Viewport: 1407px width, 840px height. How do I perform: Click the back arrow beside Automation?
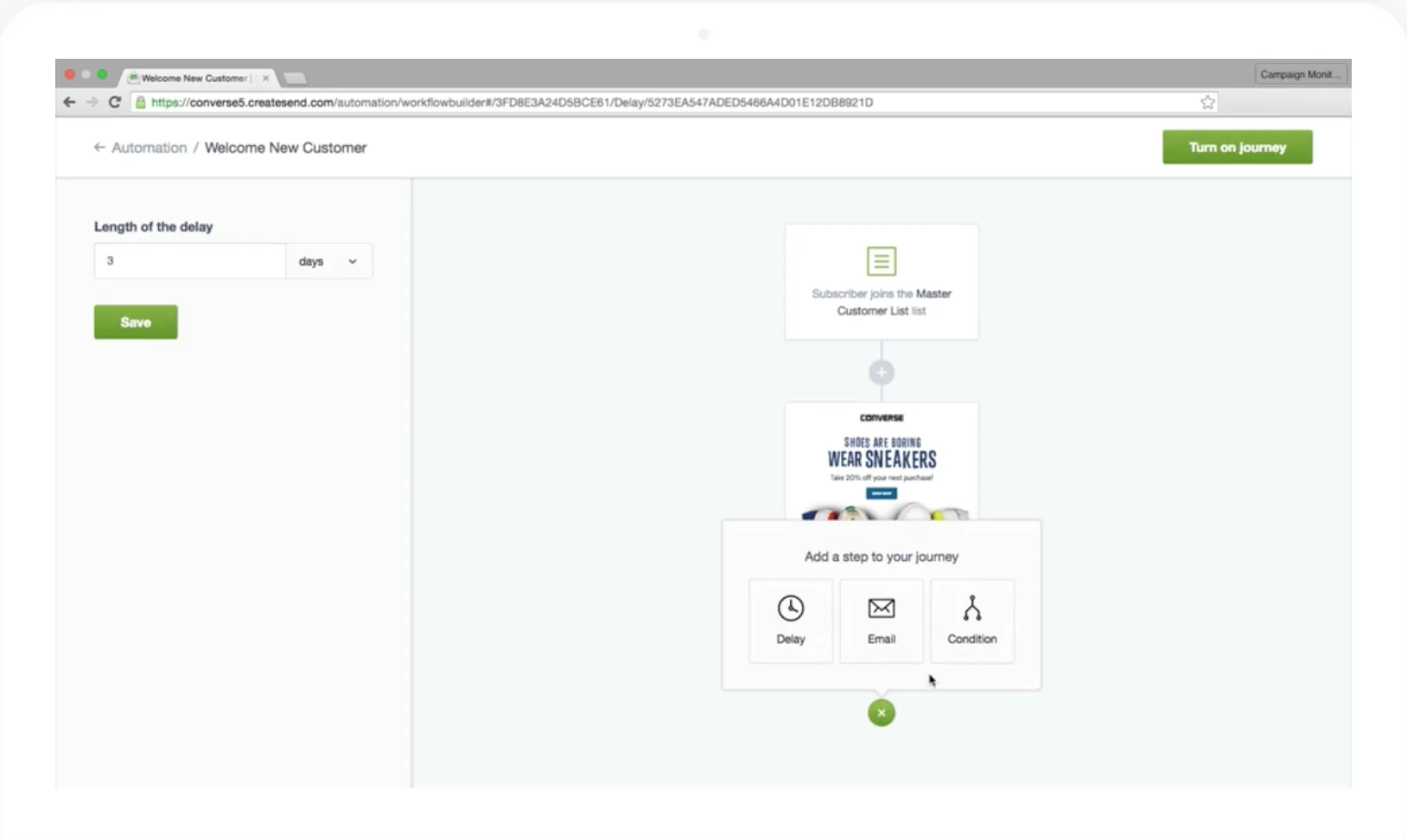(x=99, y=148)
